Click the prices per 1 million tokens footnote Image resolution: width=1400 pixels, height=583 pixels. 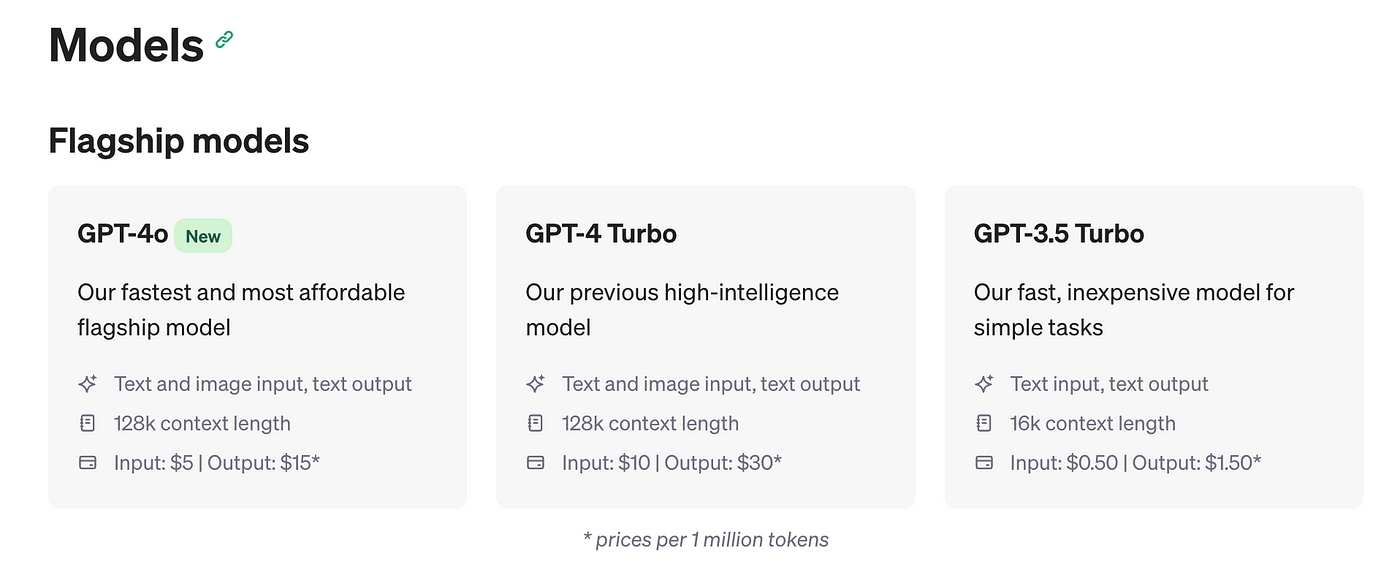[706, 540]
